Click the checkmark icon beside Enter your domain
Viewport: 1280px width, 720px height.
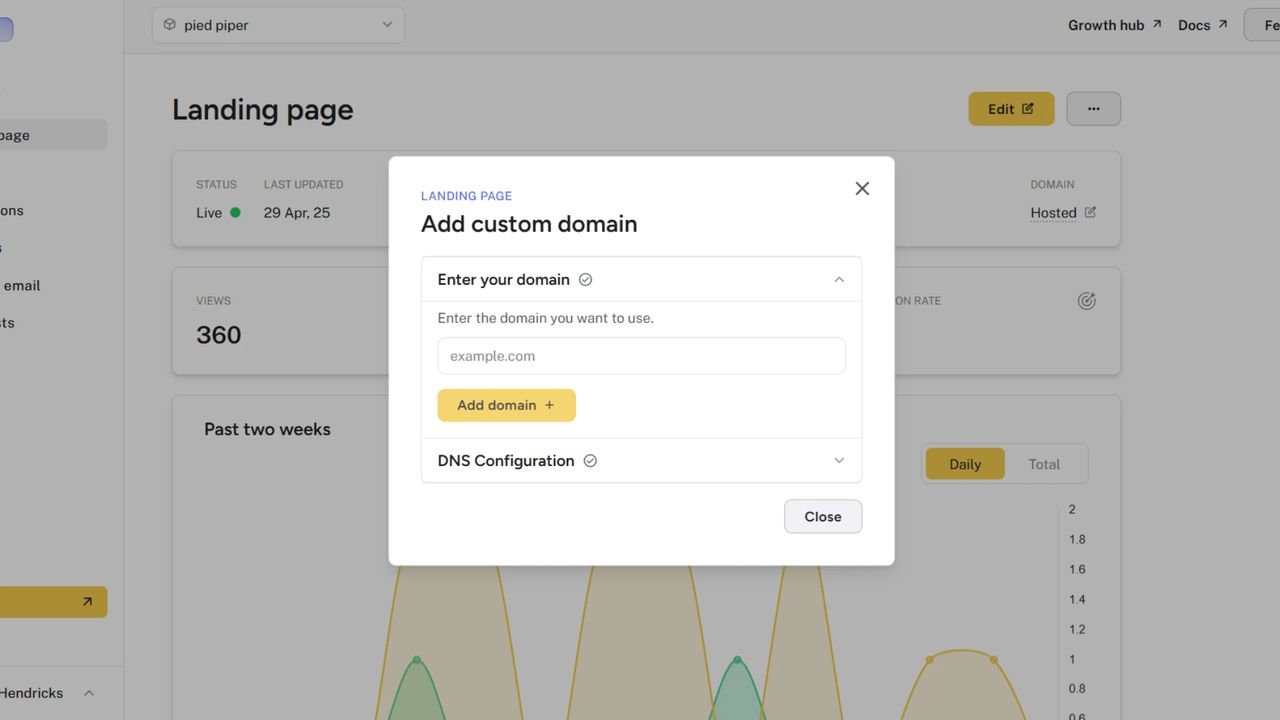(585, 279)
